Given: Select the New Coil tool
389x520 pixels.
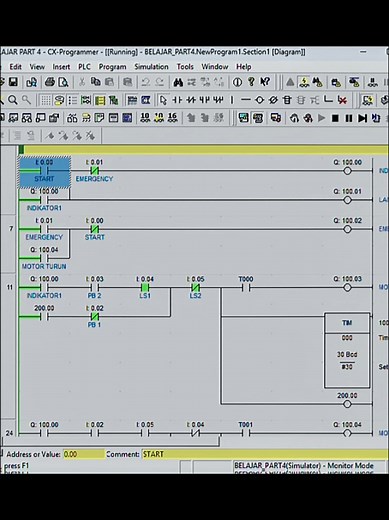Looking at the screenshot, I should (259, 100).
